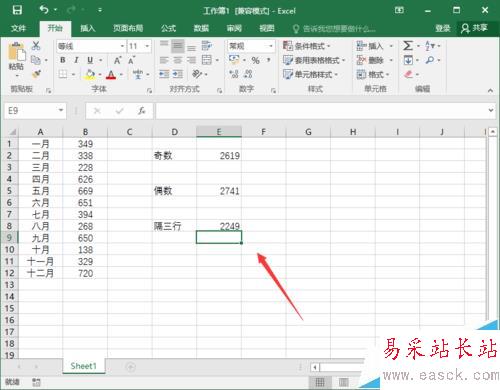Toggle Underline formatting
This screenshot has width=500, height=390.
coord(90,60)
